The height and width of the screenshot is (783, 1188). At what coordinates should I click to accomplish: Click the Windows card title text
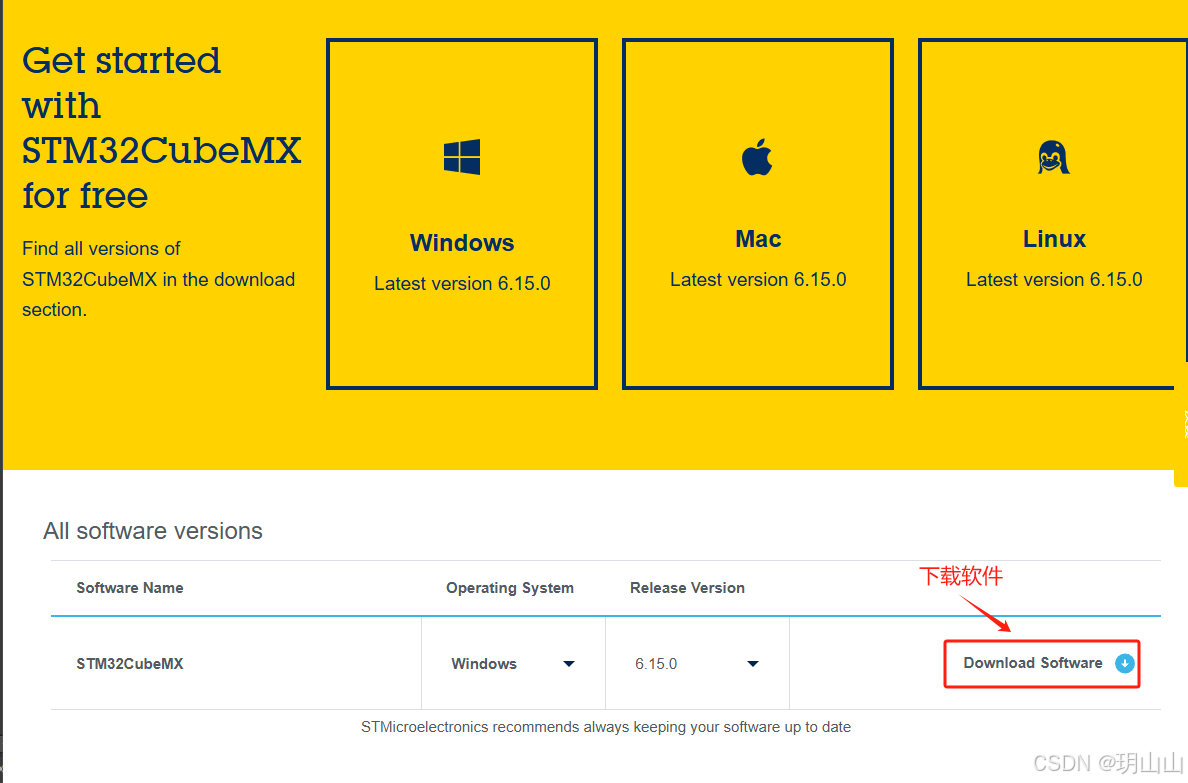(x=462, y=243)
